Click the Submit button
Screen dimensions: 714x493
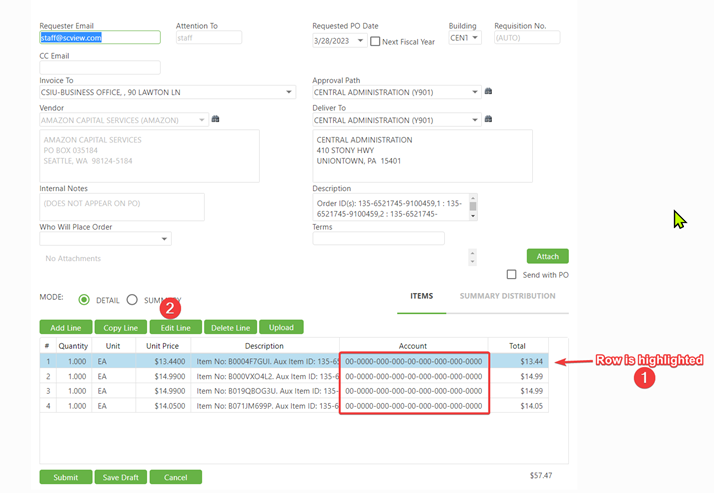66,477
